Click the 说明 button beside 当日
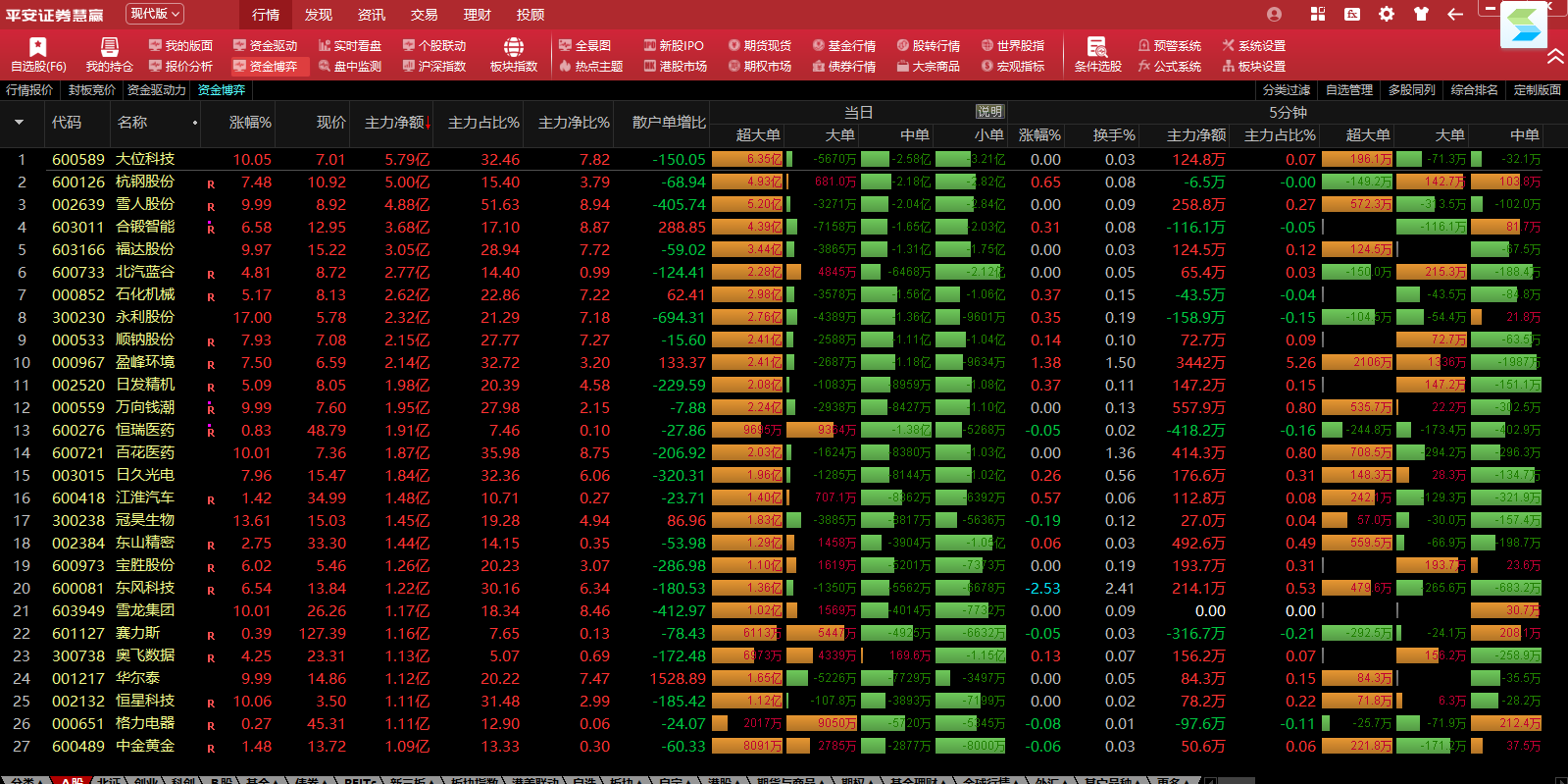The width and height of the screenshot is (1568, 784). point(988,112)
